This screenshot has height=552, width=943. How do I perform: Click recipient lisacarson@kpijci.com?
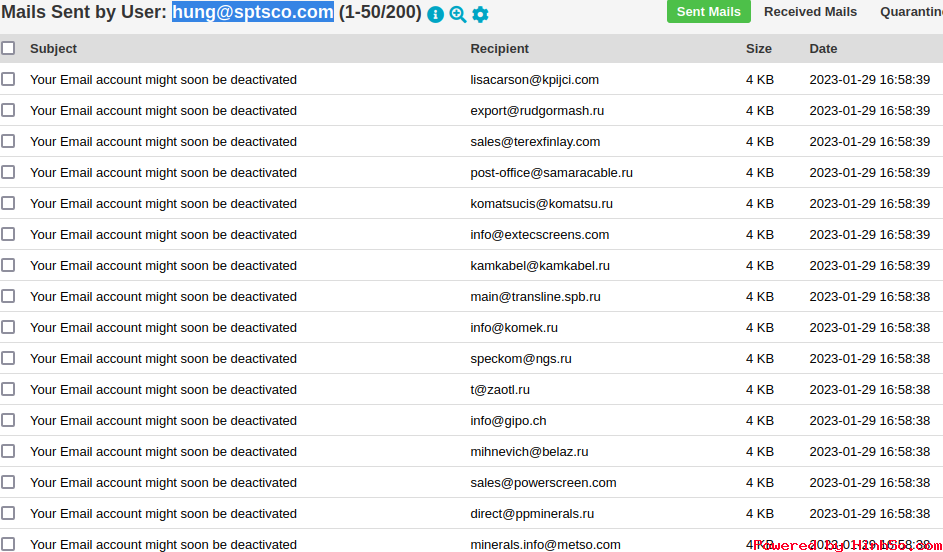tap(534, 79)
